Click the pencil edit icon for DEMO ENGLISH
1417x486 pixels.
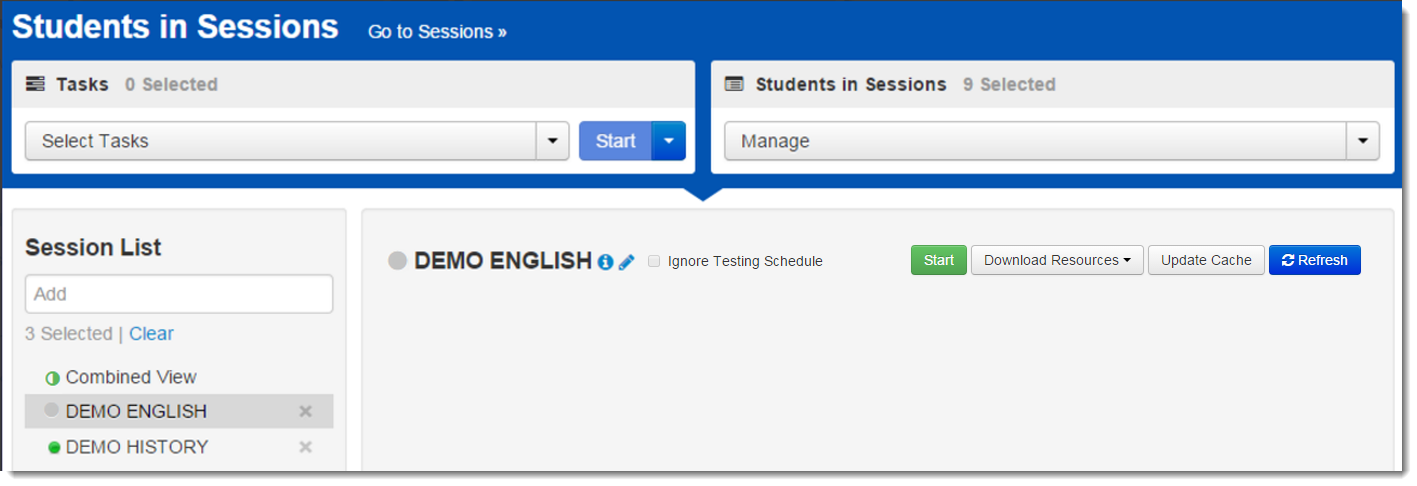point(627,262)
